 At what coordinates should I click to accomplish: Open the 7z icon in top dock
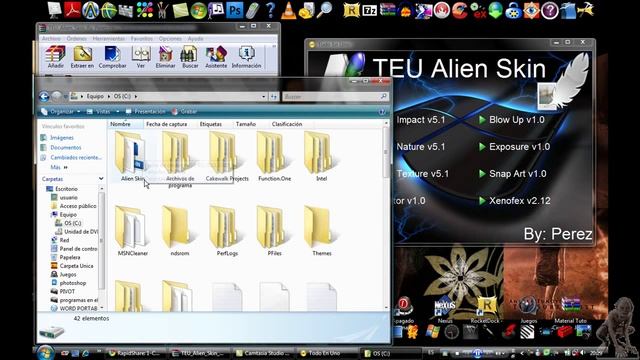tap(369, 10)
